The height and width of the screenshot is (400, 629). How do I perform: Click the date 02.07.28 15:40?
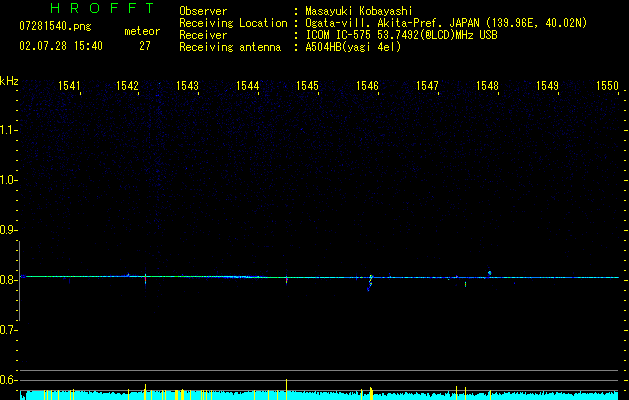click(61, 46)
